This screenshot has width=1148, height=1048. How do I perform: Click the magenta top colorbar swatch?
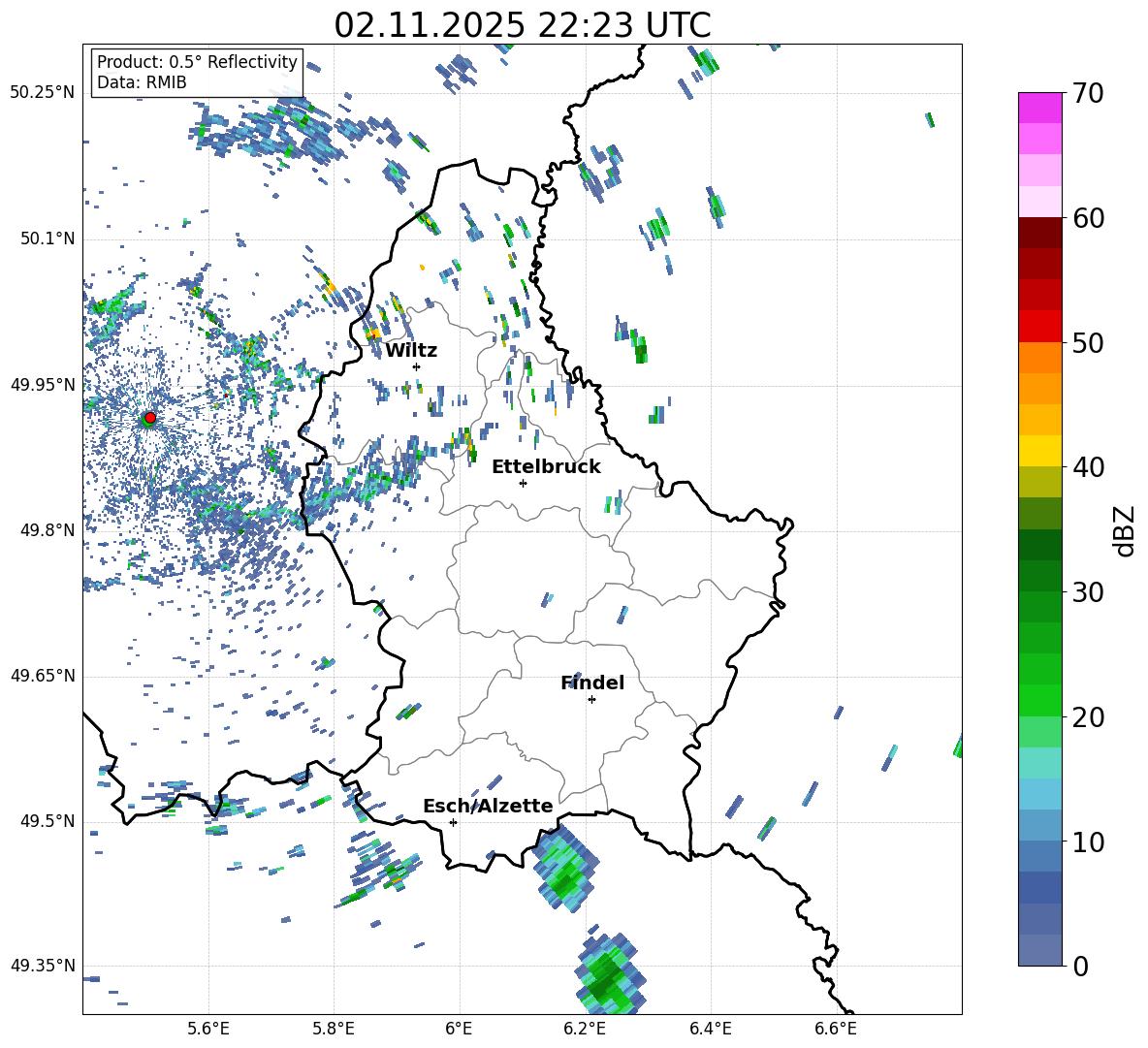pyautogui.click(x=1039, y=108)
